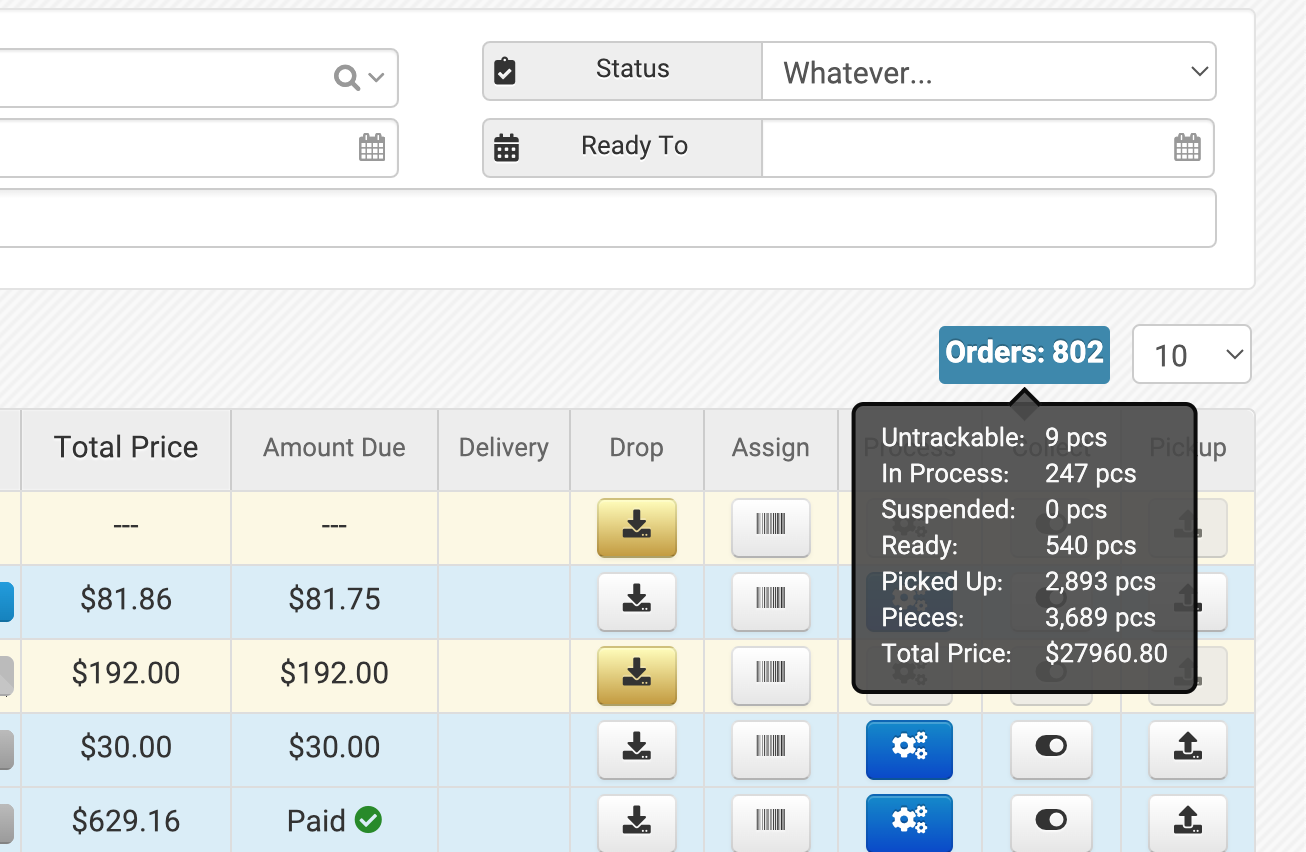The width and height of the screenshot is (1306, 852).
Task: Click the magnifier search icon
Action: click(346, 78)
